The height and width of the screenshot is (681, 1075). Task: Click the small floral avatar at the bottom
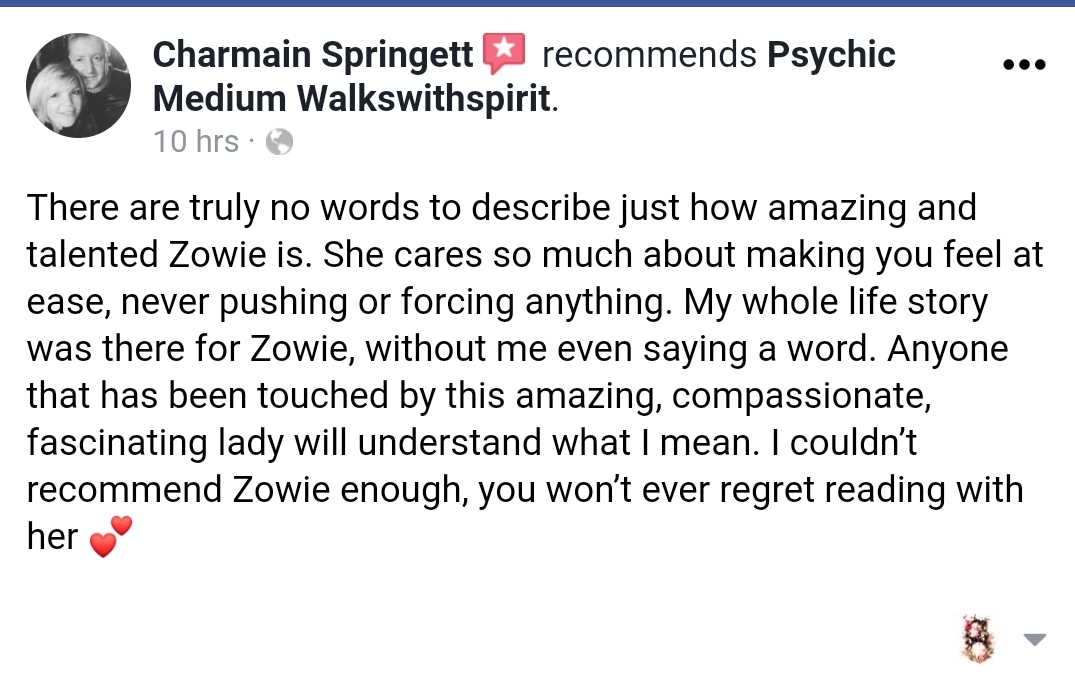point(976,638)
